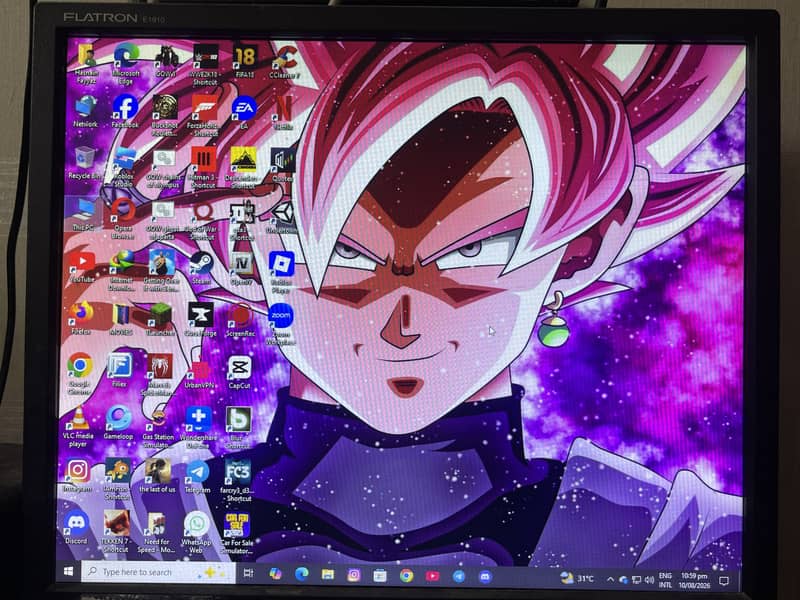Expand the hidden system tray icons

610,579
